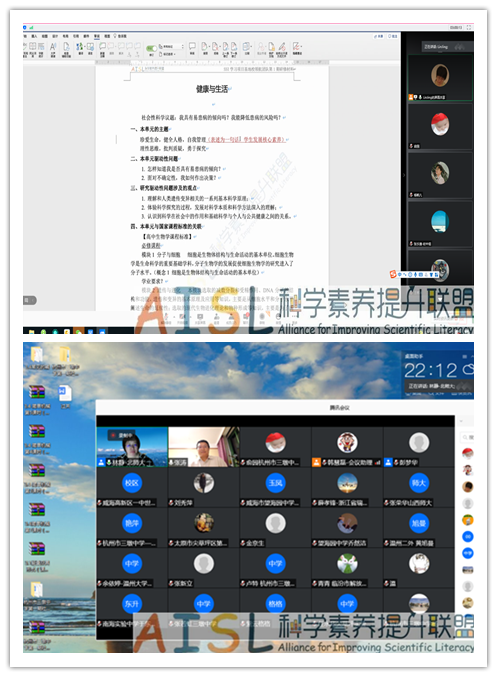This screenshot has width=497, height=677.
Task: Select 张涛 video tile
Action: coord(203,446)
